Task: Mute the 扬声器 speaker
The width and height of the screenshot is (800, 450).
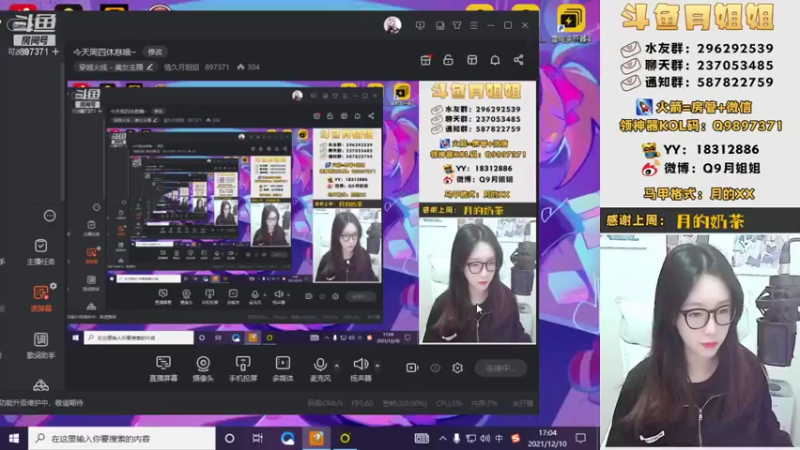Action: pos(361,368)
